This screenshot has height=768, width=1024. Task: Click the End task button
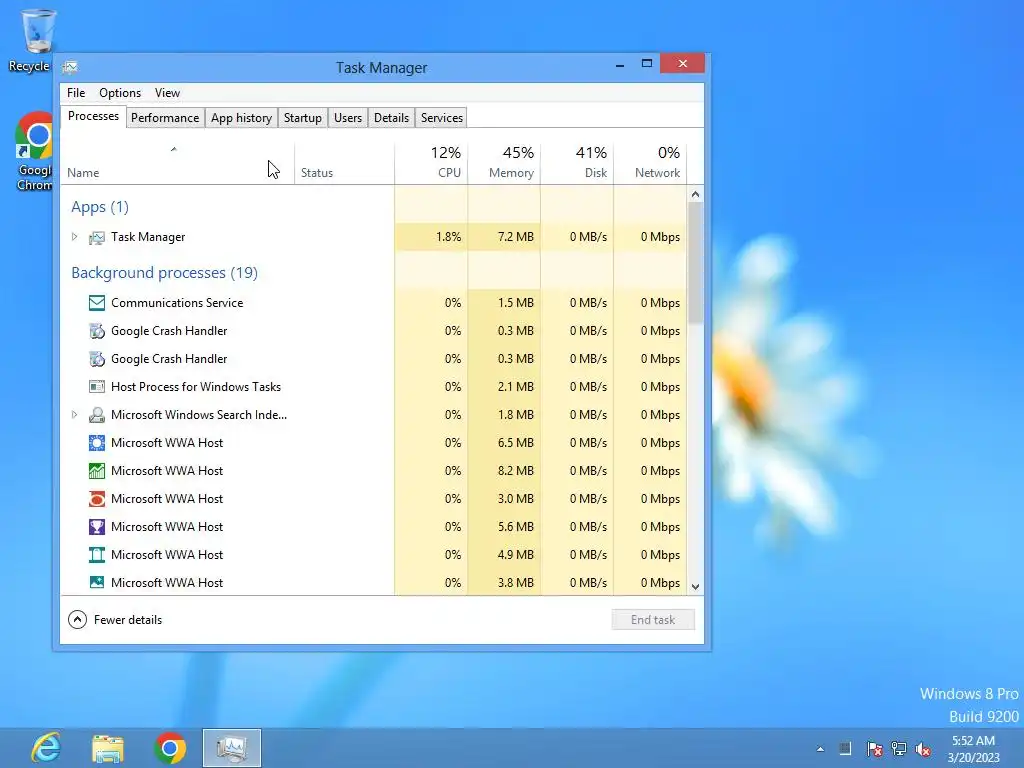click(x=653, y=620)
